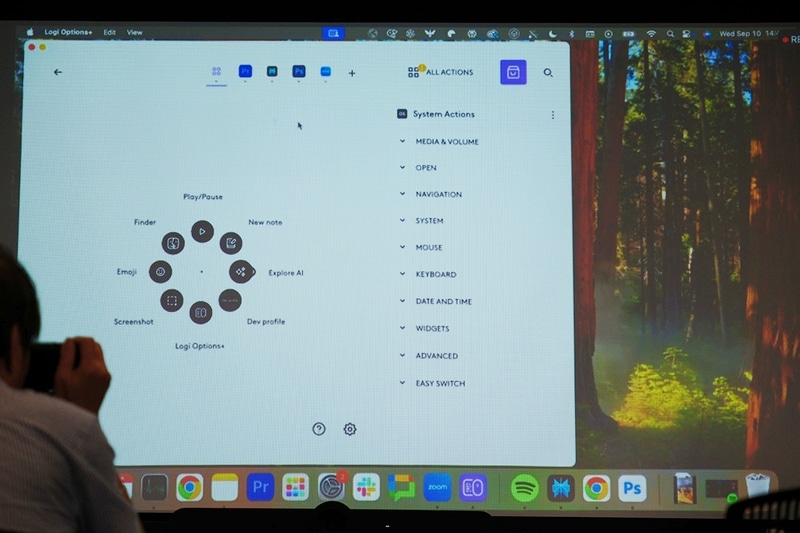Open Slack from the Dock
800x533 pixels.
point(366,488)
